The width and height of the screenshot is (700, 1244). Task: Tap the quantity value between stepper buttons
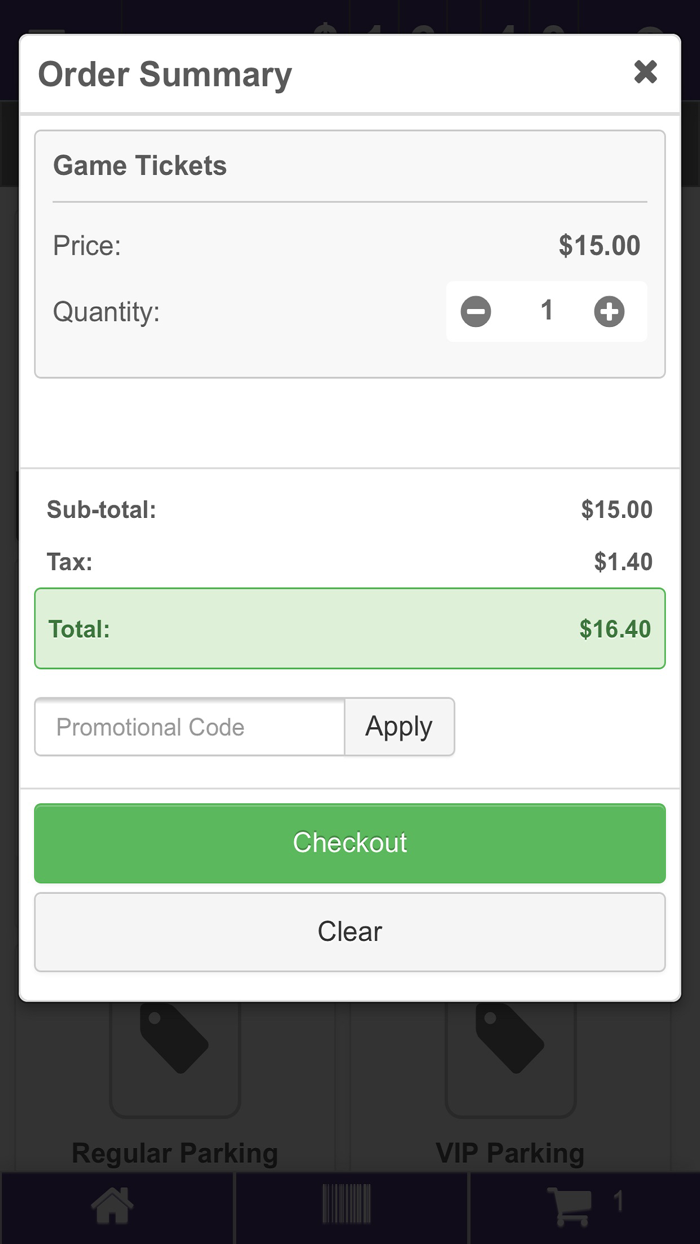click(546, 311)
